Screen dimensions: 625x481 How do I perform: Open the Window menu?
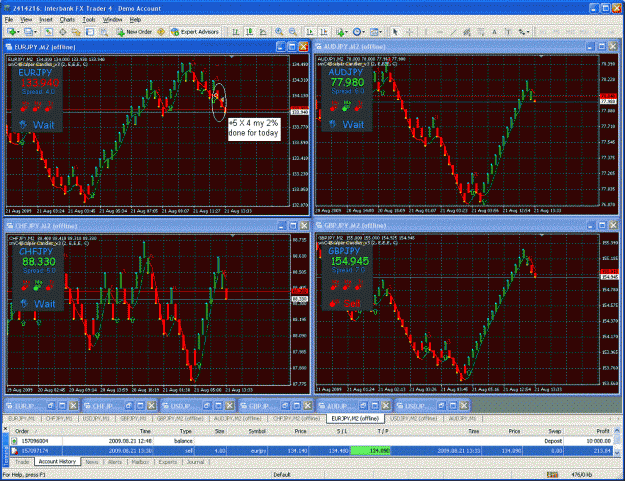point(112,20)
